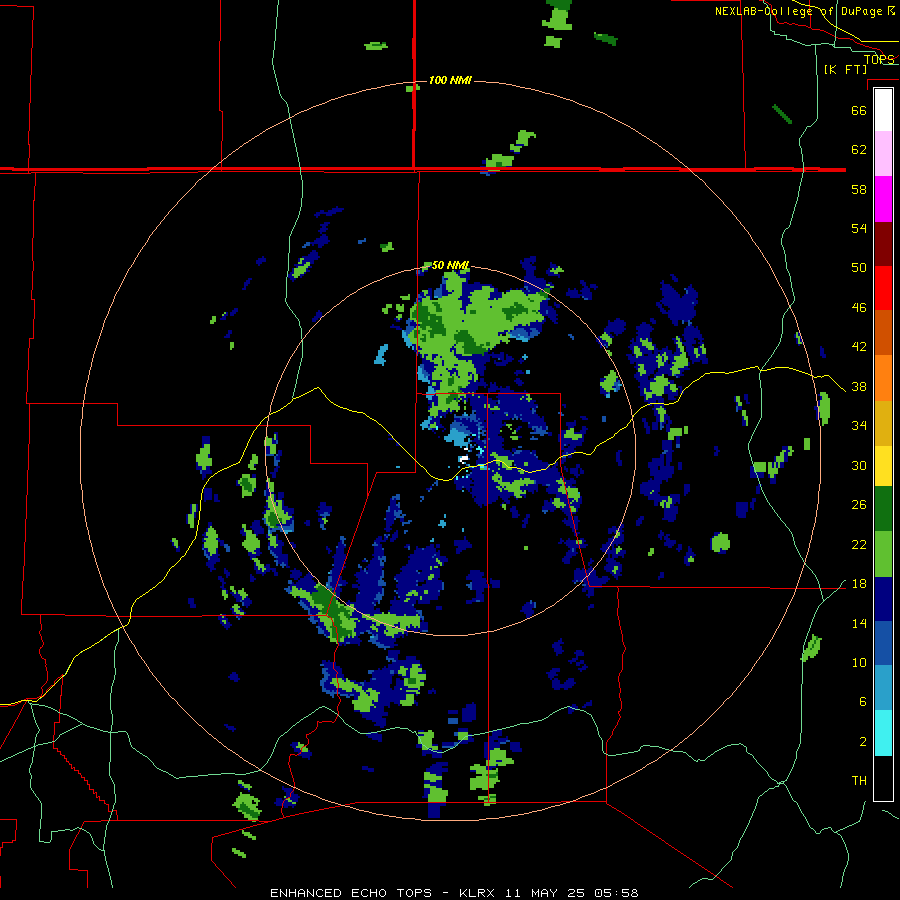
Task: Click the 26 legend value
Action: [859, 505]
